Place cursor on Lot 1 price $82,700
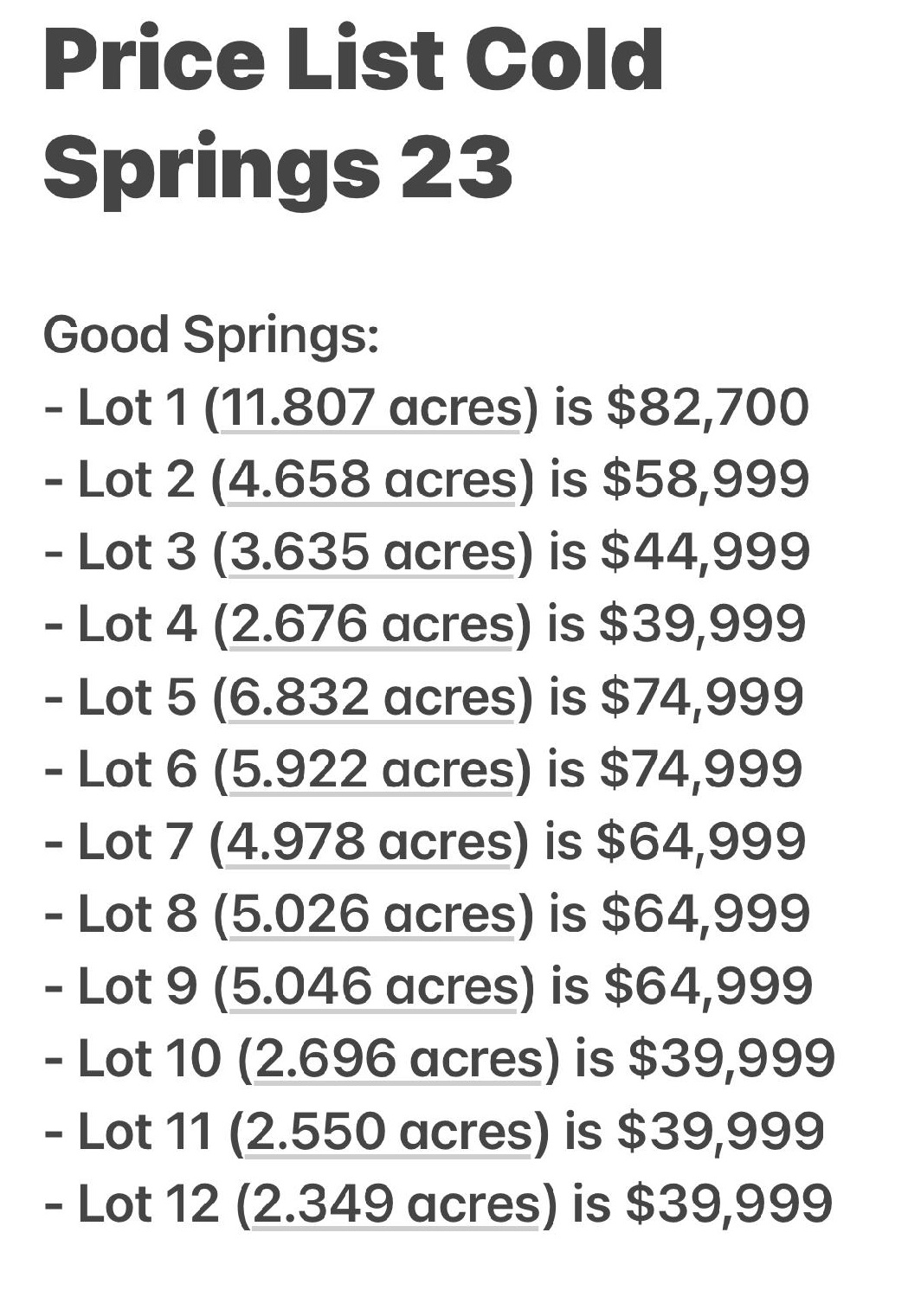Screen dimensions: 908x1316 click(x=708, y=408)
